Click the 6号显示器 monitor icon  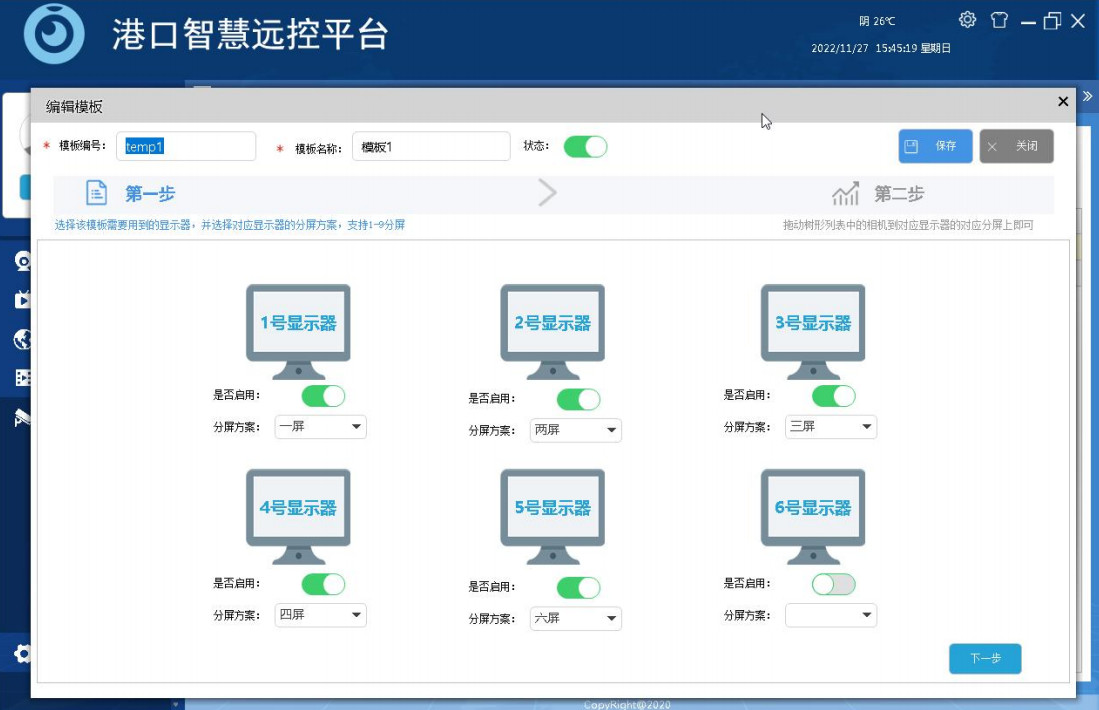812,515
